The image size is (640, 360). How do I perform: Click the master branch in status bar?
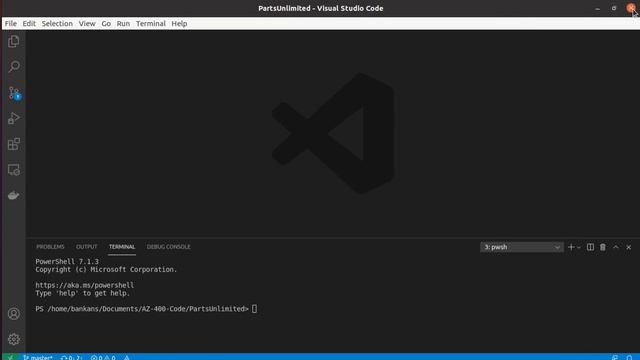coord(38,357)
